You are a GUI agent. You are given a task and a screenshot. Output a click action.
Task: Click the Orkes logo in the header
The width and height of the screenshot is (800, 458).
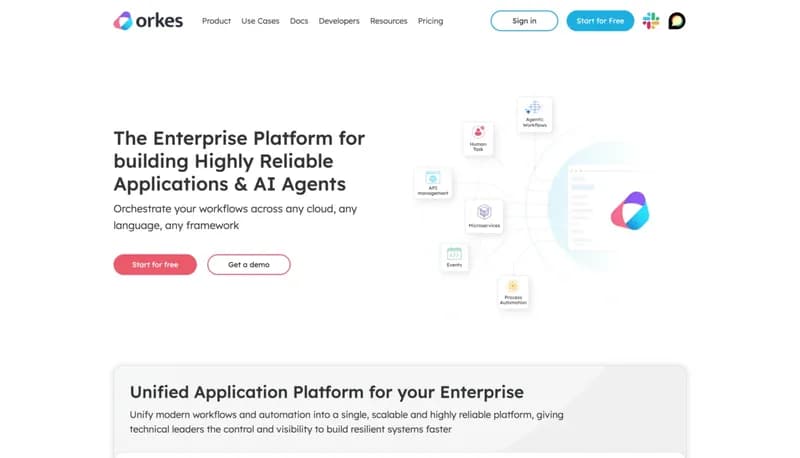pos(148,21)
